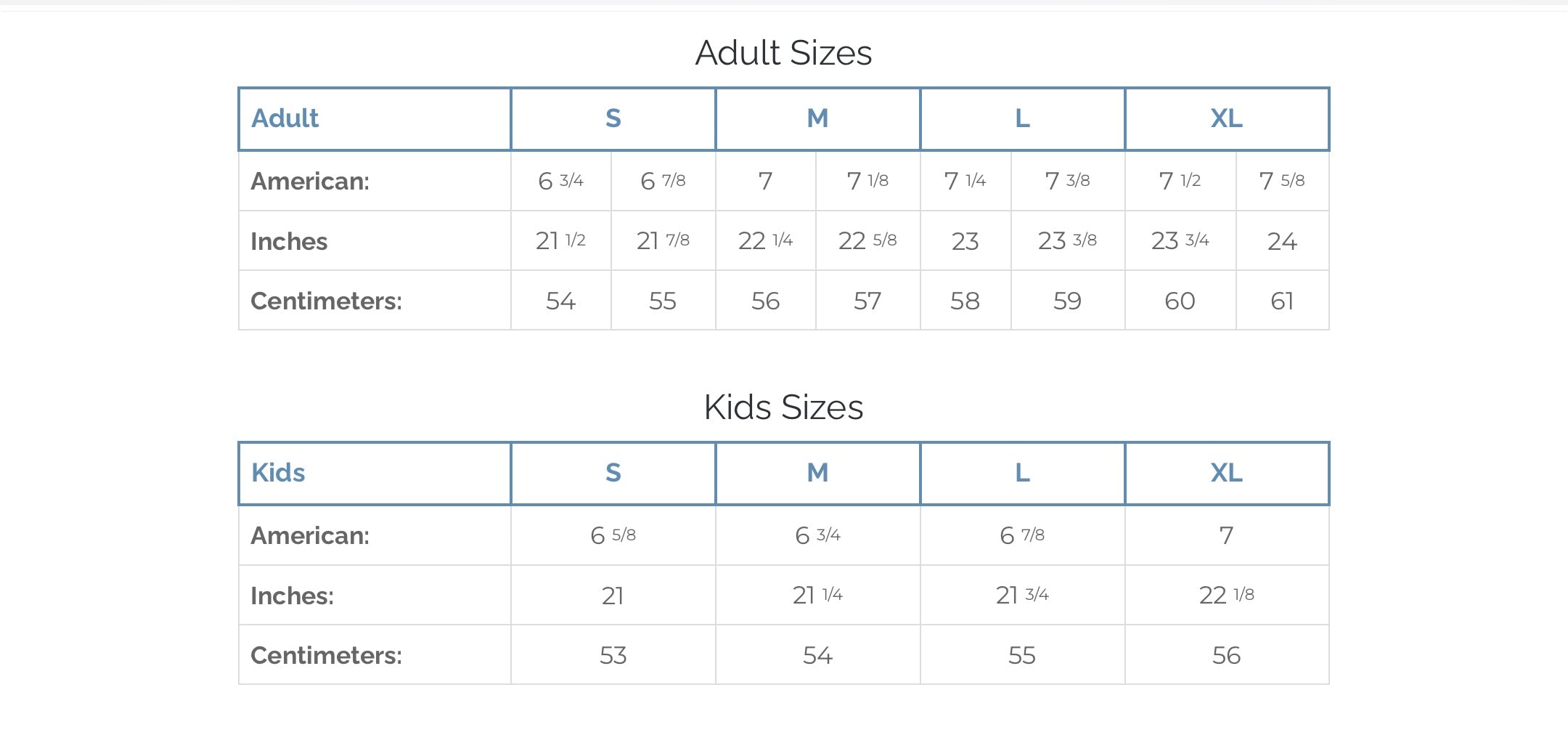The width and height of the screenshot is (1568, 735).
Task: Click the "Adult Sizes" heading
Action: 783,53
